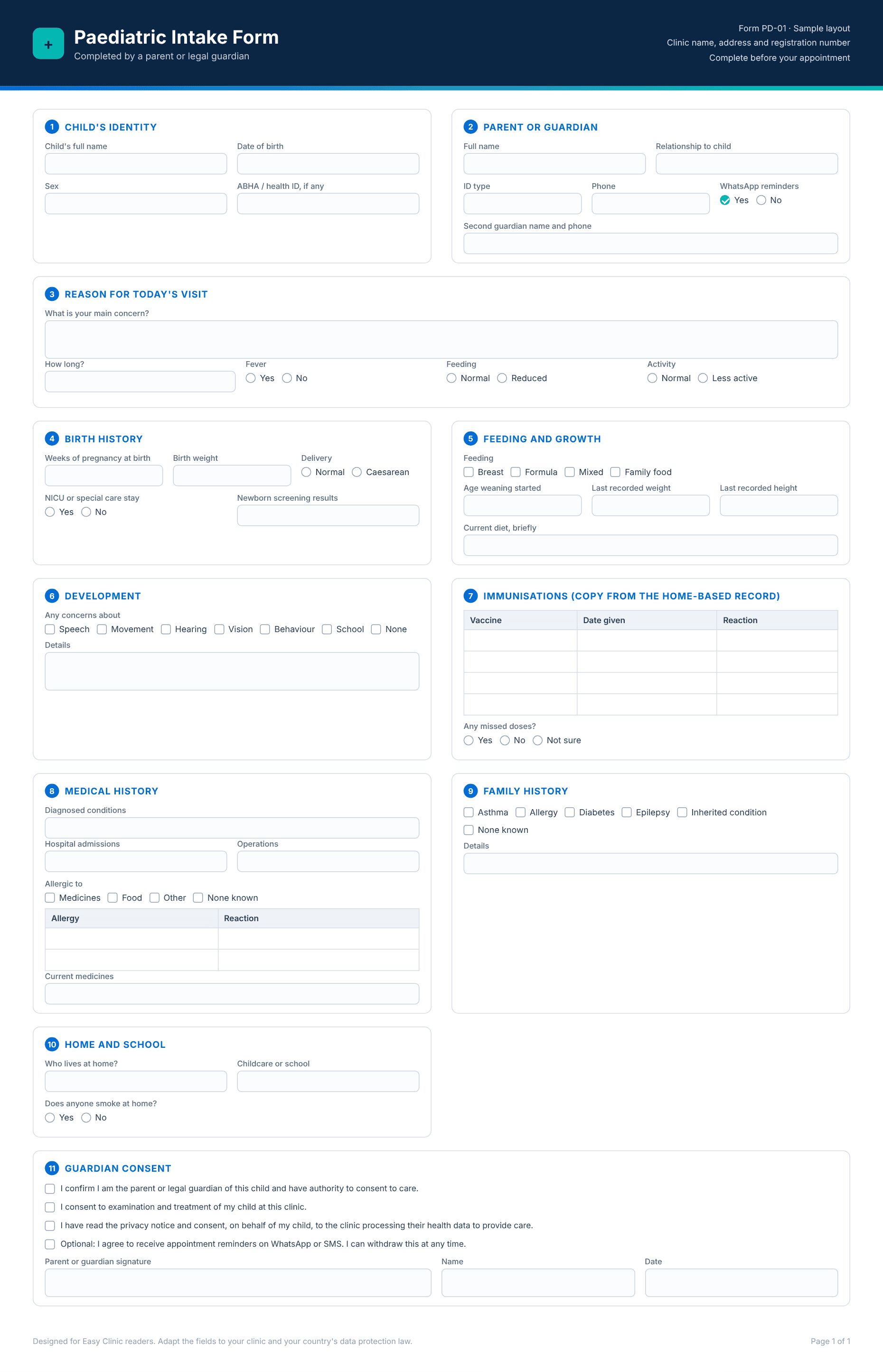Click the Diagnosed conditions field
The width and height of the screenshot is (883, 1372).
coord(232,828)
